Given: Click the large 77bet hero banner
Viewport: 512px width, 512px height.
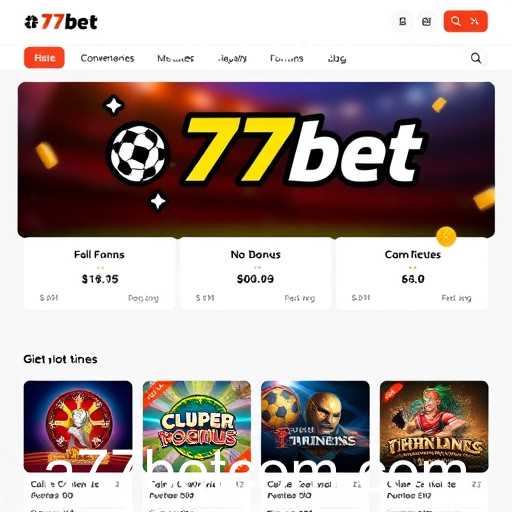Looking at the screenshot, I should (256, 160).
